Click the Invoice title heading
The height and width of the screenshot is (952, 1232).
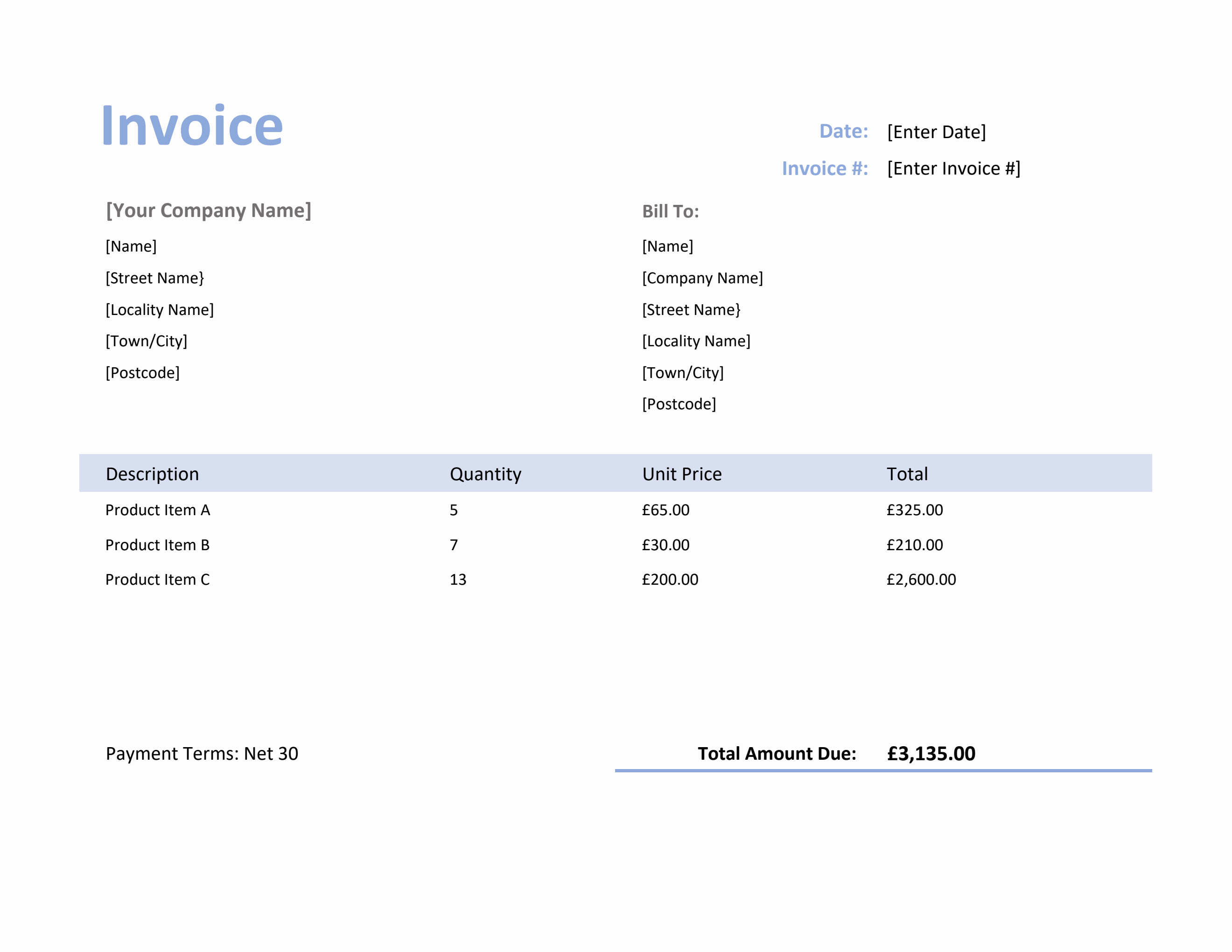192,126
